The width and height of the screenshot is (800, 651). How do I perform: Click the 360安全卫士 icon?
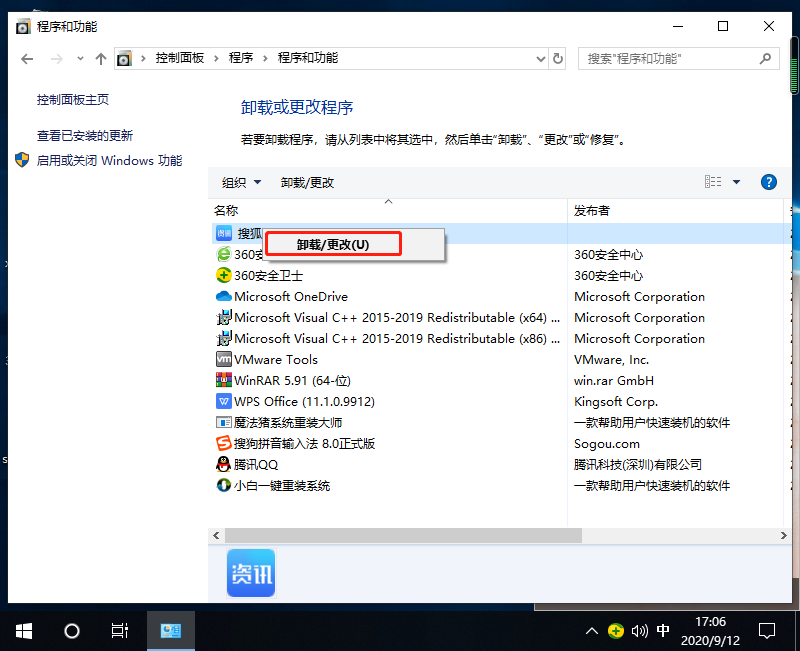(x=225, y=275)
